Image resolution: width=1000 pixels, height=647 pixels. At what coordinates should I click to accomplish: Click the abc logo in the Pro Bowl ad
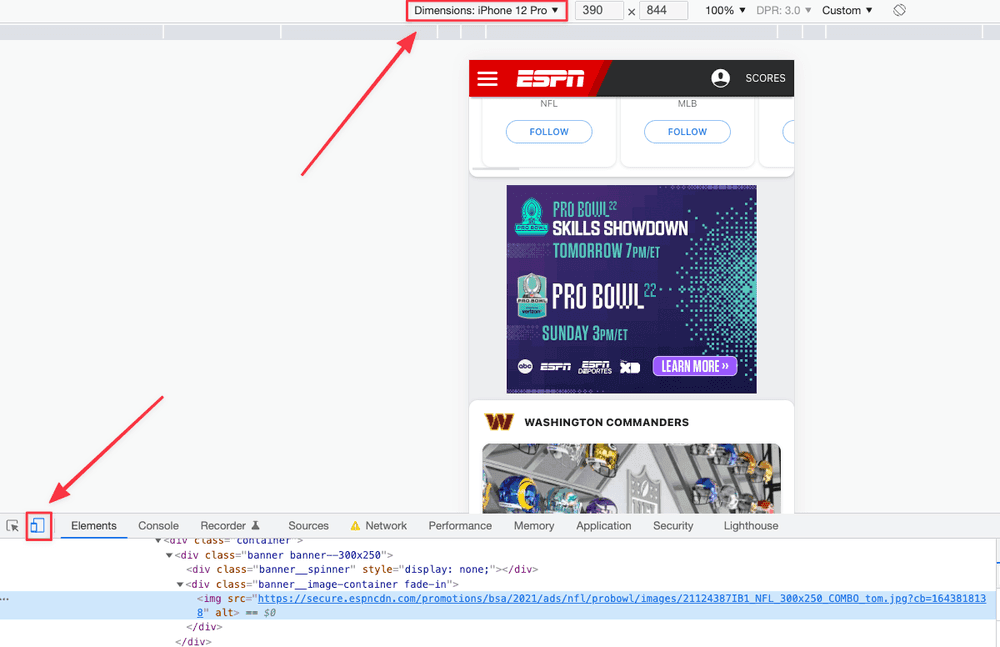point(524,367)
